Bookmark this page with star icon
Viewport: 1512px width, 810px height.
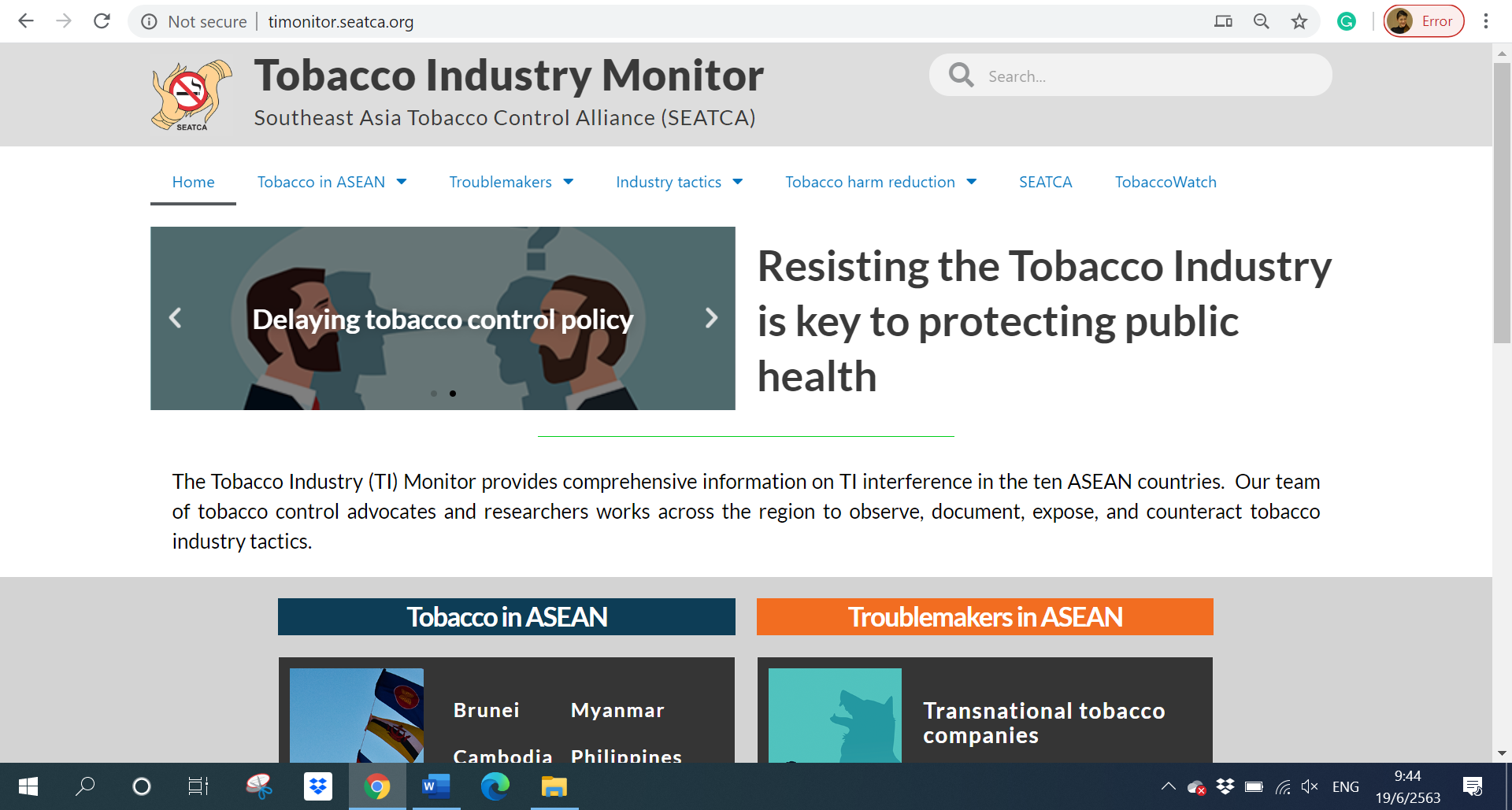(x=1299, y=21)
